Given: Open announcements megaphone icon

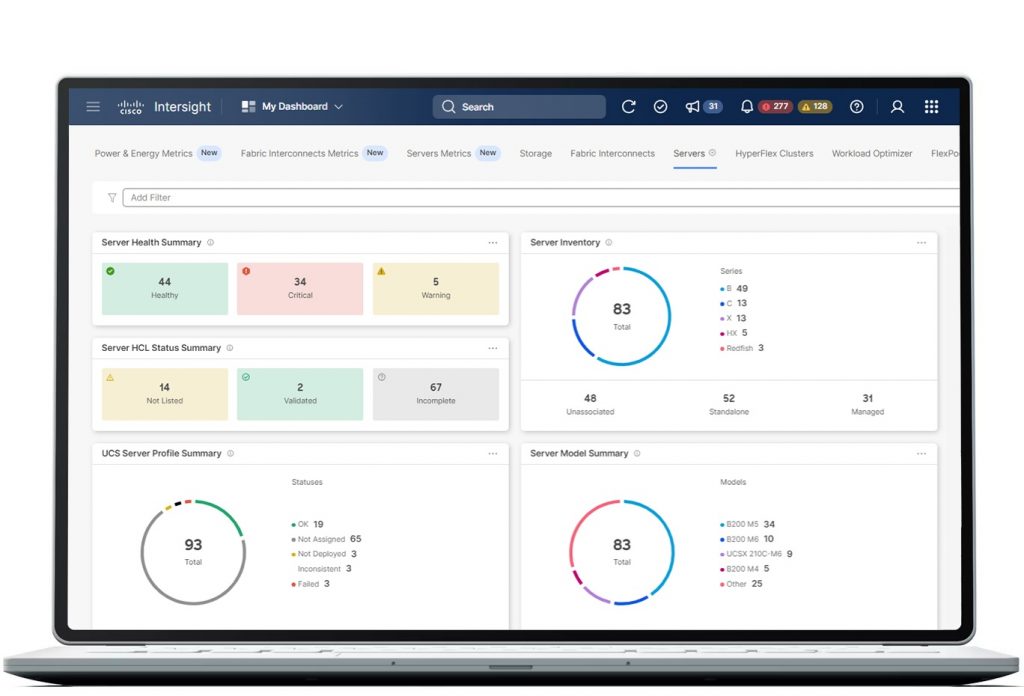Looking at the screenshot, I should (692, 107).
